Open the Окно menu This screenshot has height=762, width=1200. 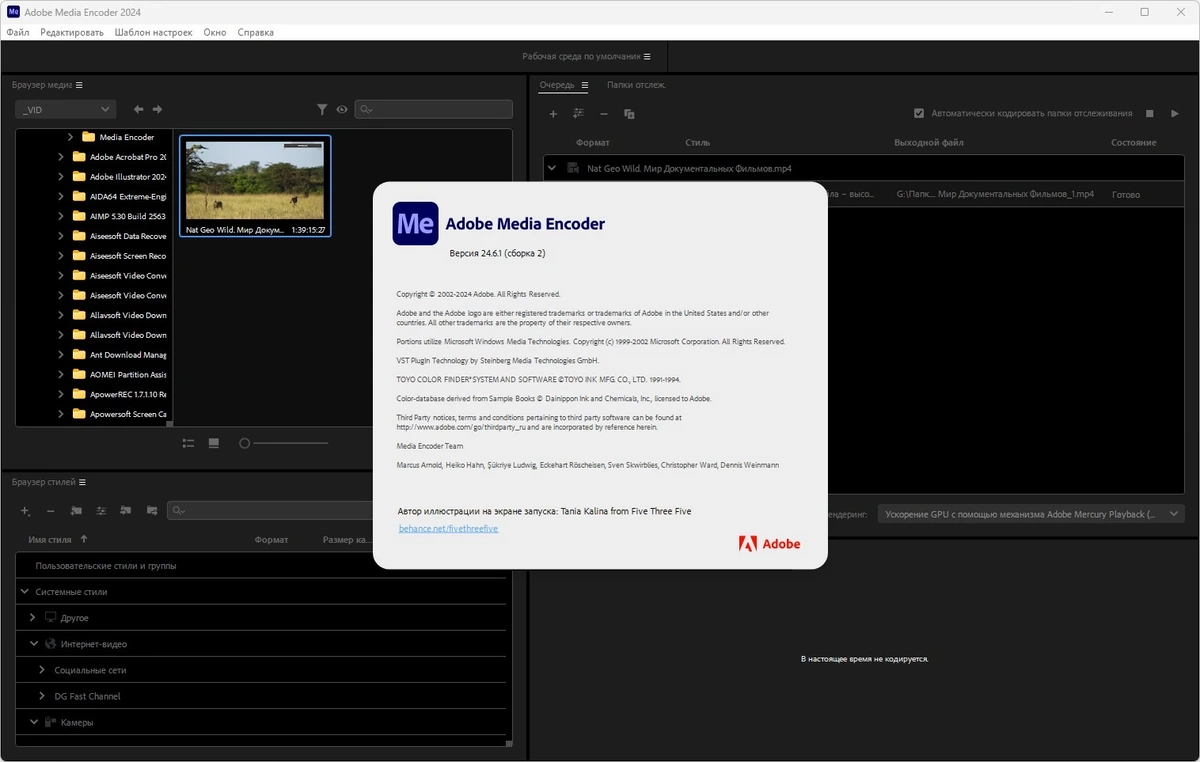[215, 32]
